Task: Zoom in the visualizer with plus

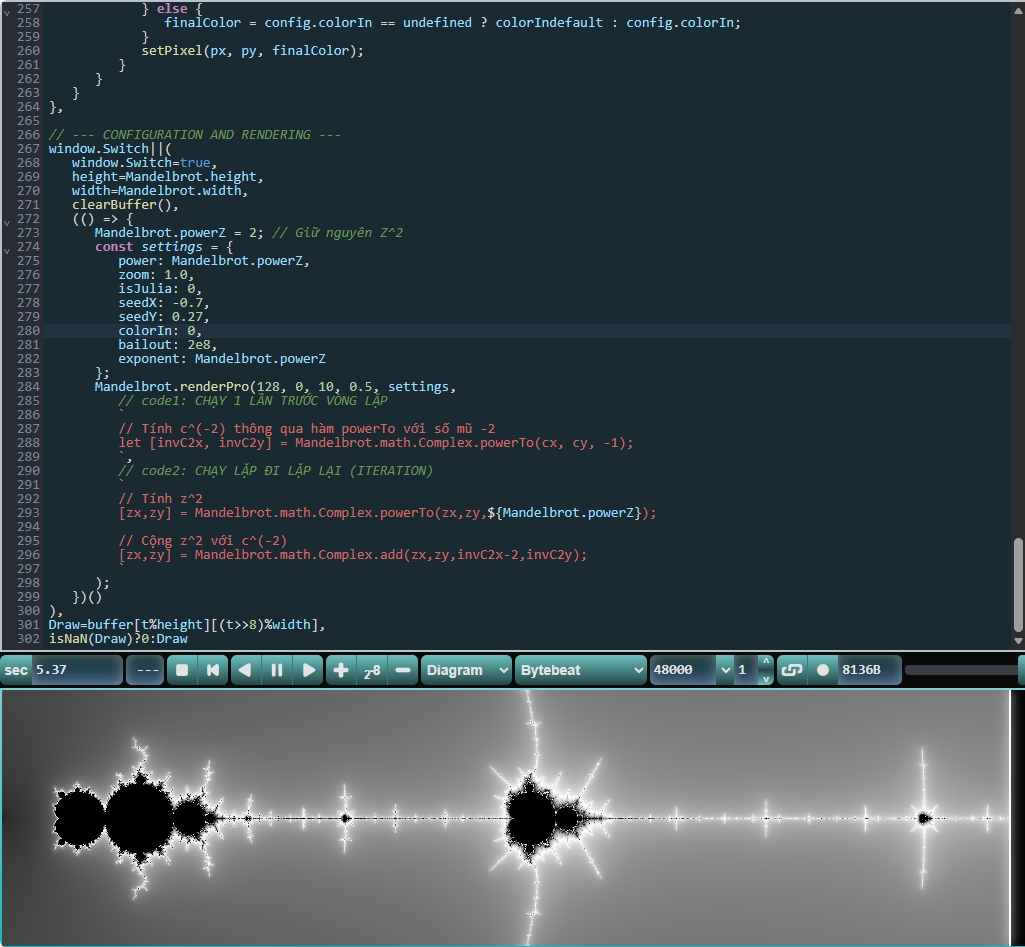Action: click(341, 670)
